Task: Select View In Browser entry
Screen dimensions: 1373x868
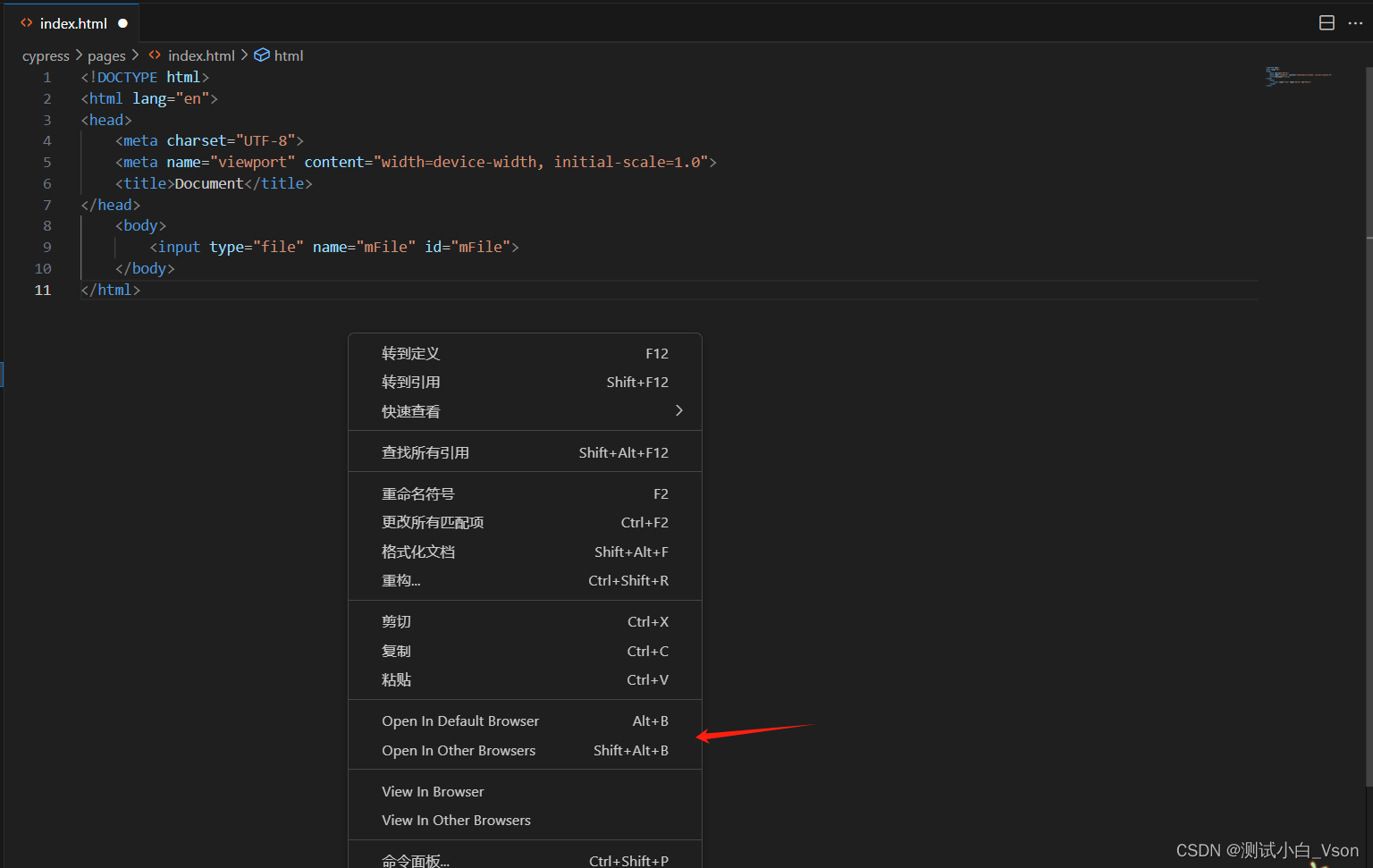Action: [x=525, y=791]
